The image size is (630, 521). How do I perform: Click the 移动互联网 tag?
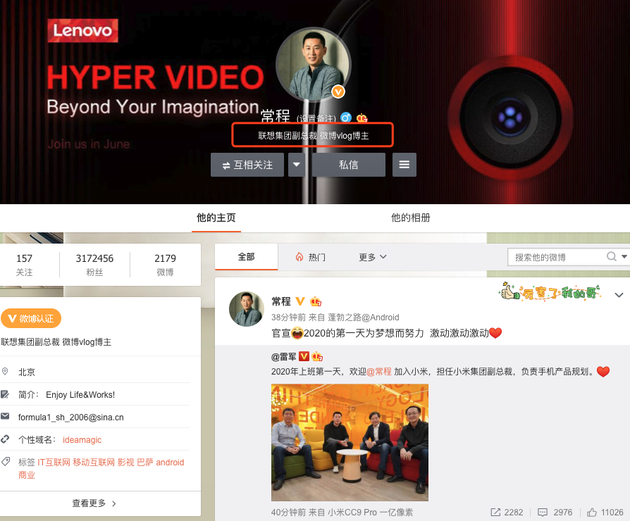(x=94, y=462)
